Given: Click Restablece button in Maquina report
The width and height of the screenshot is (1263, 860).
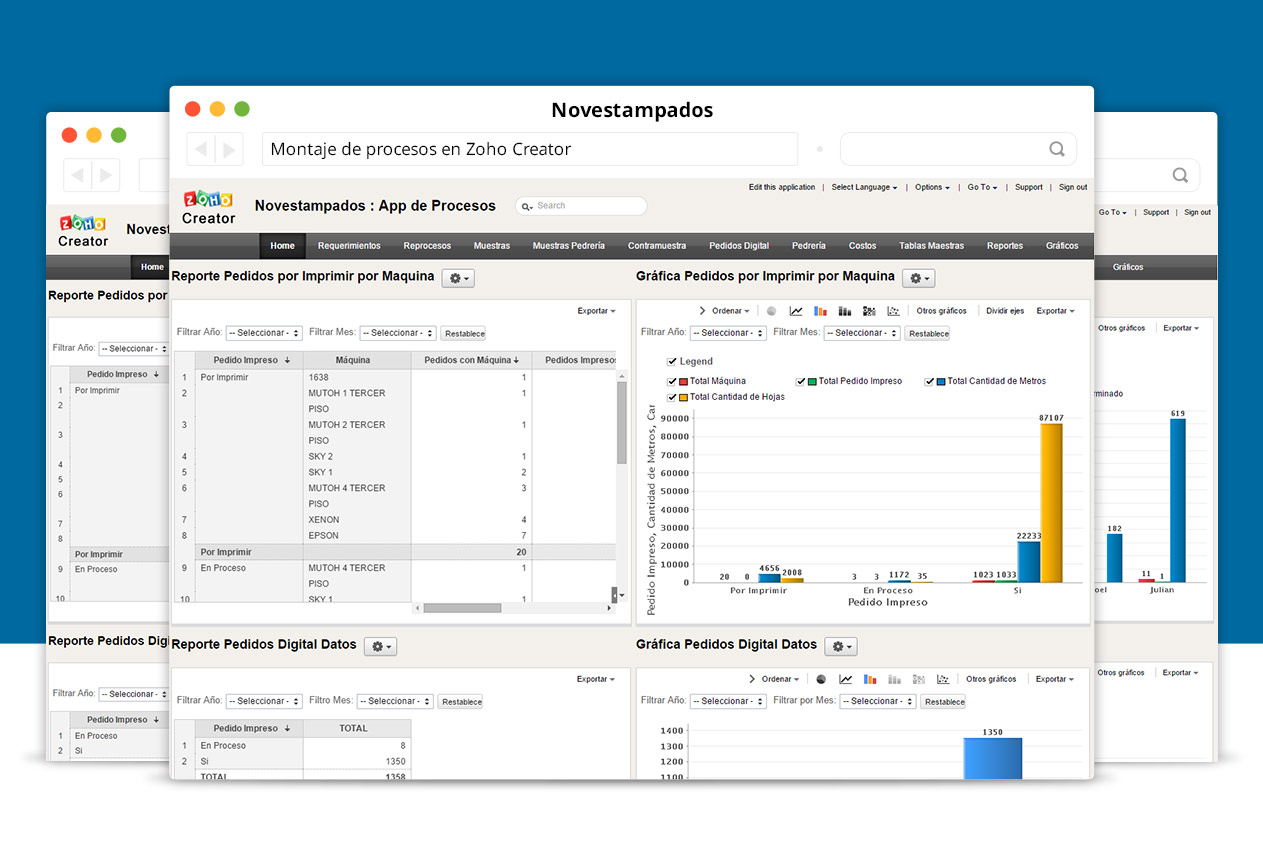Looking at the screenshot, I should [x=464, y=334].
